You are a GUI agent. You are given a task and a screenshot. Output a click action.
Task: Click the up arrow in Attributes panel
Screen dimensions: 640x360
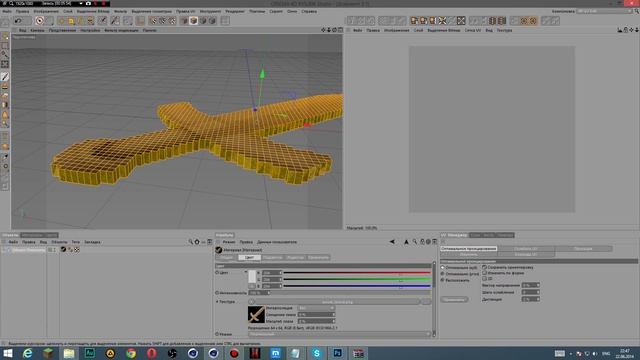(406, 242)
